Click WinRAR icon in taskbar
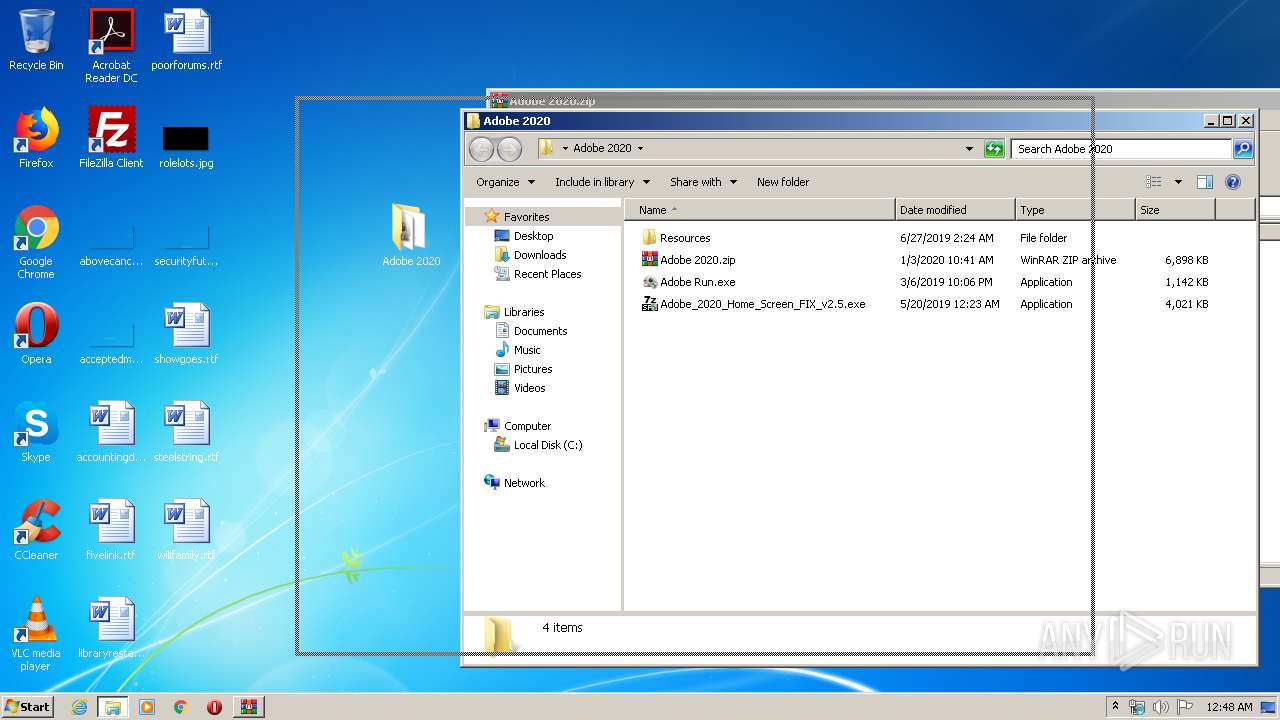This screenshot has width=1280, height=720. click(248, 707)
